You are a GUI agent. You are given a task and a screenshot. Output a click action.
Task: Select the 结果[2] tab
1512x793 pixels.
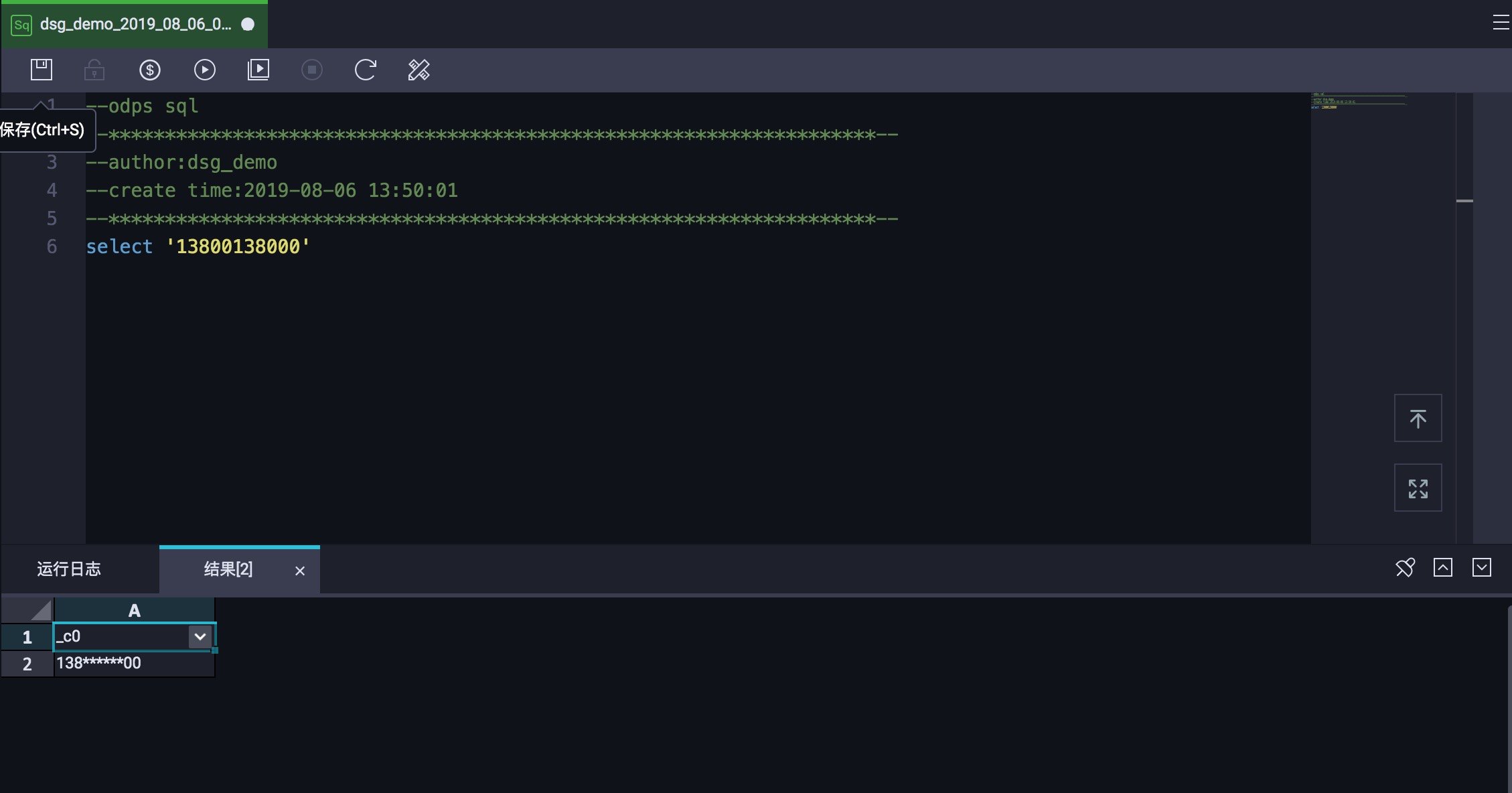pyautogui.click(x=228, y=569)
